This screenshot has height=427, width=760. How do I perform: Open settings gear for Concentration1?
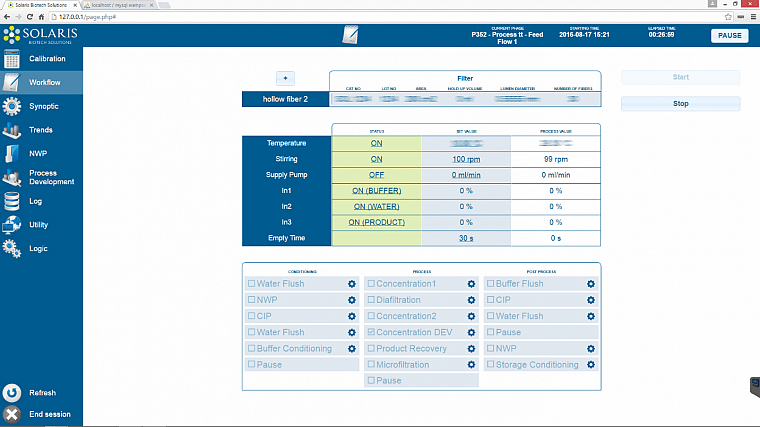click(x=471, y=284)
